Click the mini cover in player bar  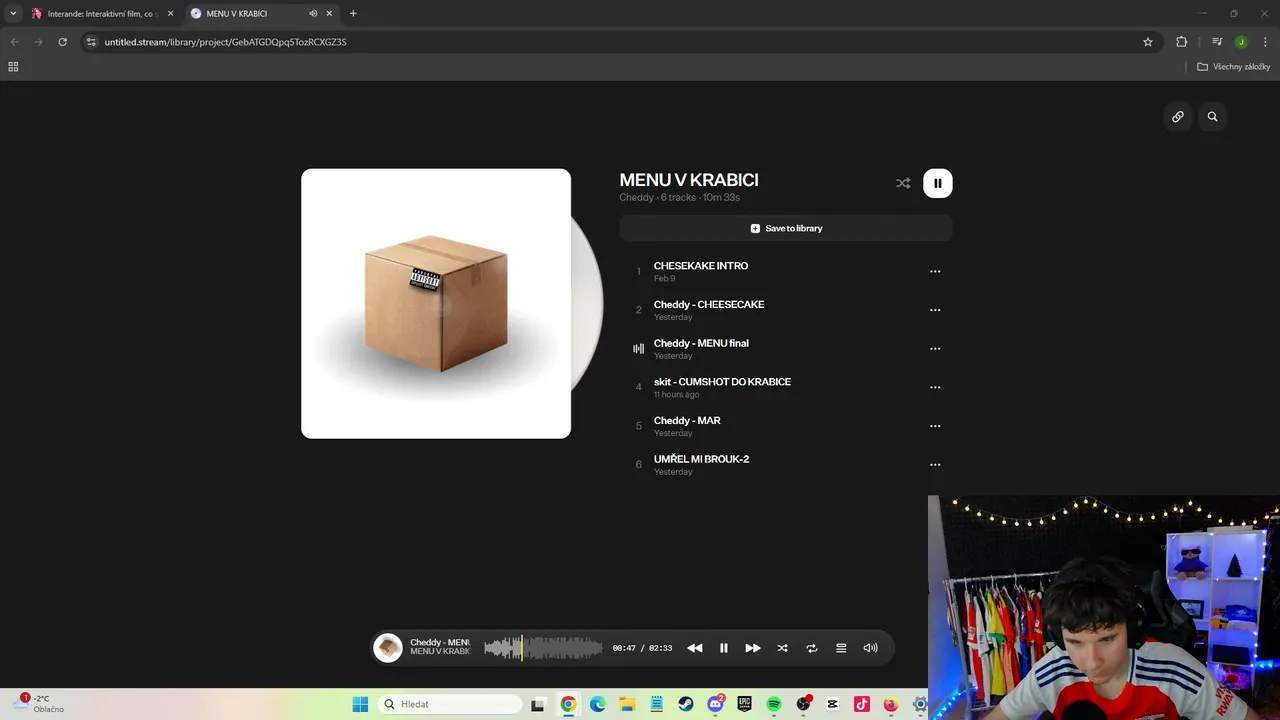(388, 648)
